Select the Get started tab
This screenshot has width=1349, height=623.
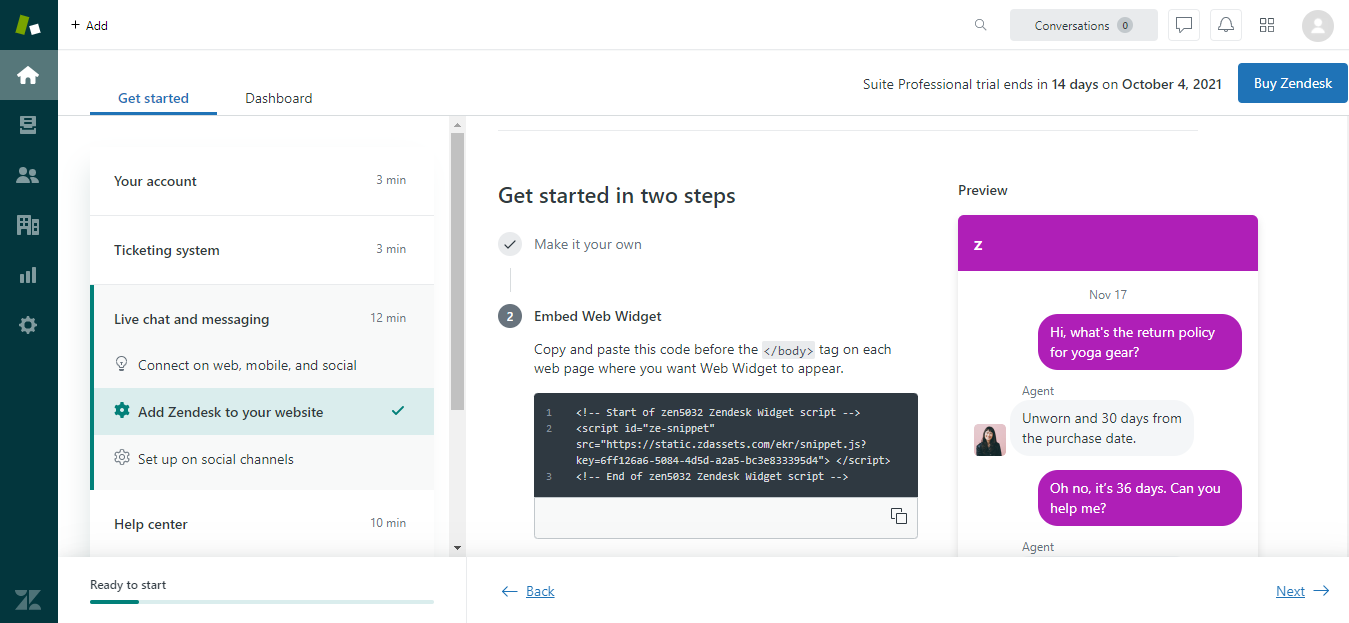click(153, 98)
